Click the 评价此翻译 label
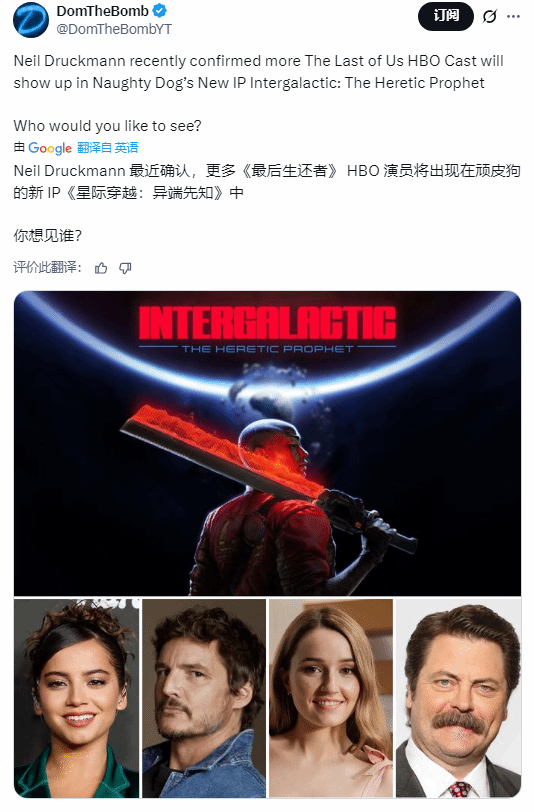 coord(47,267)
